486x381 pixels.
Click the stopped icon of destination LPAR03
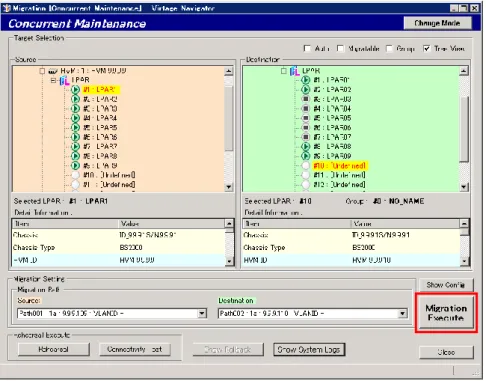tap(306, 99)
